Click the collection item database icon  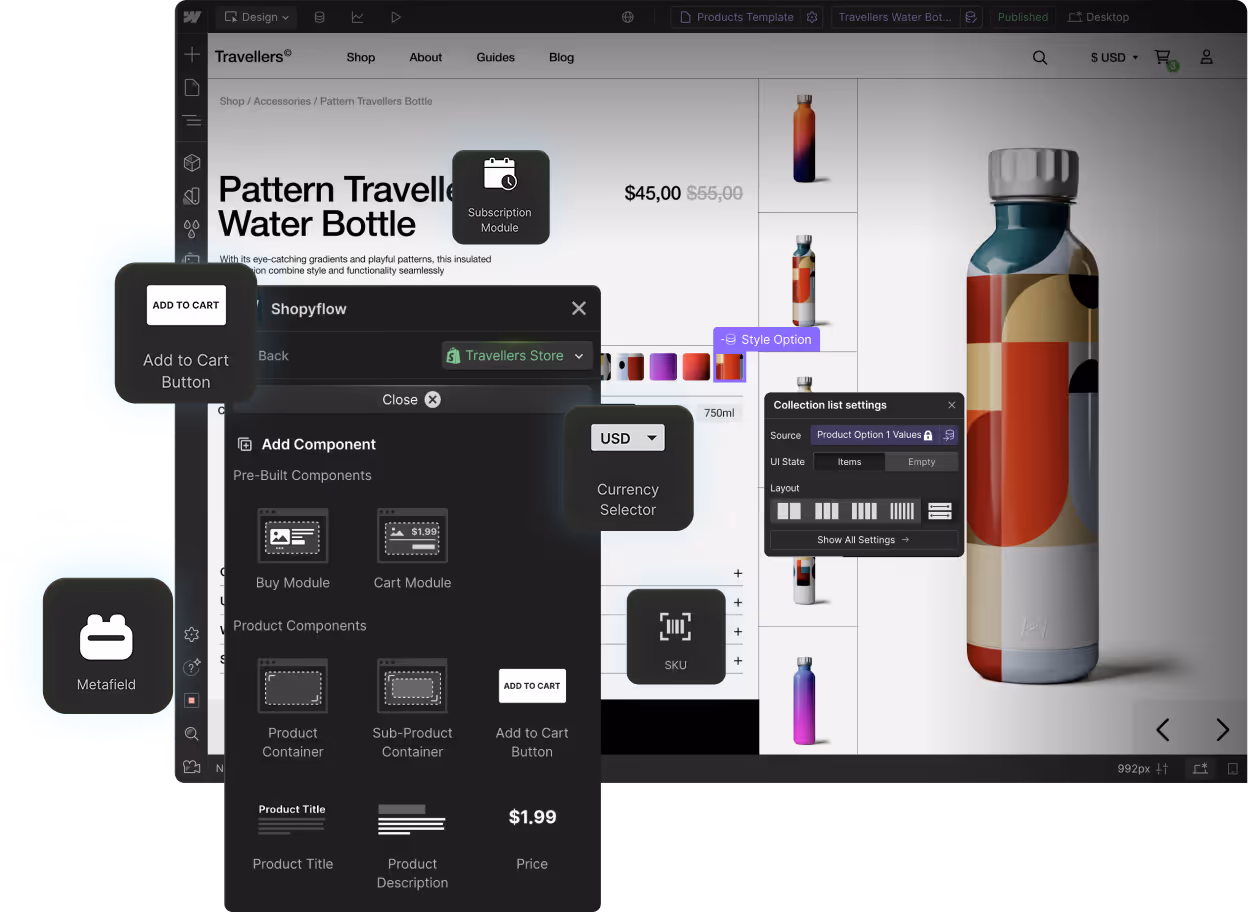coord(970,17)
